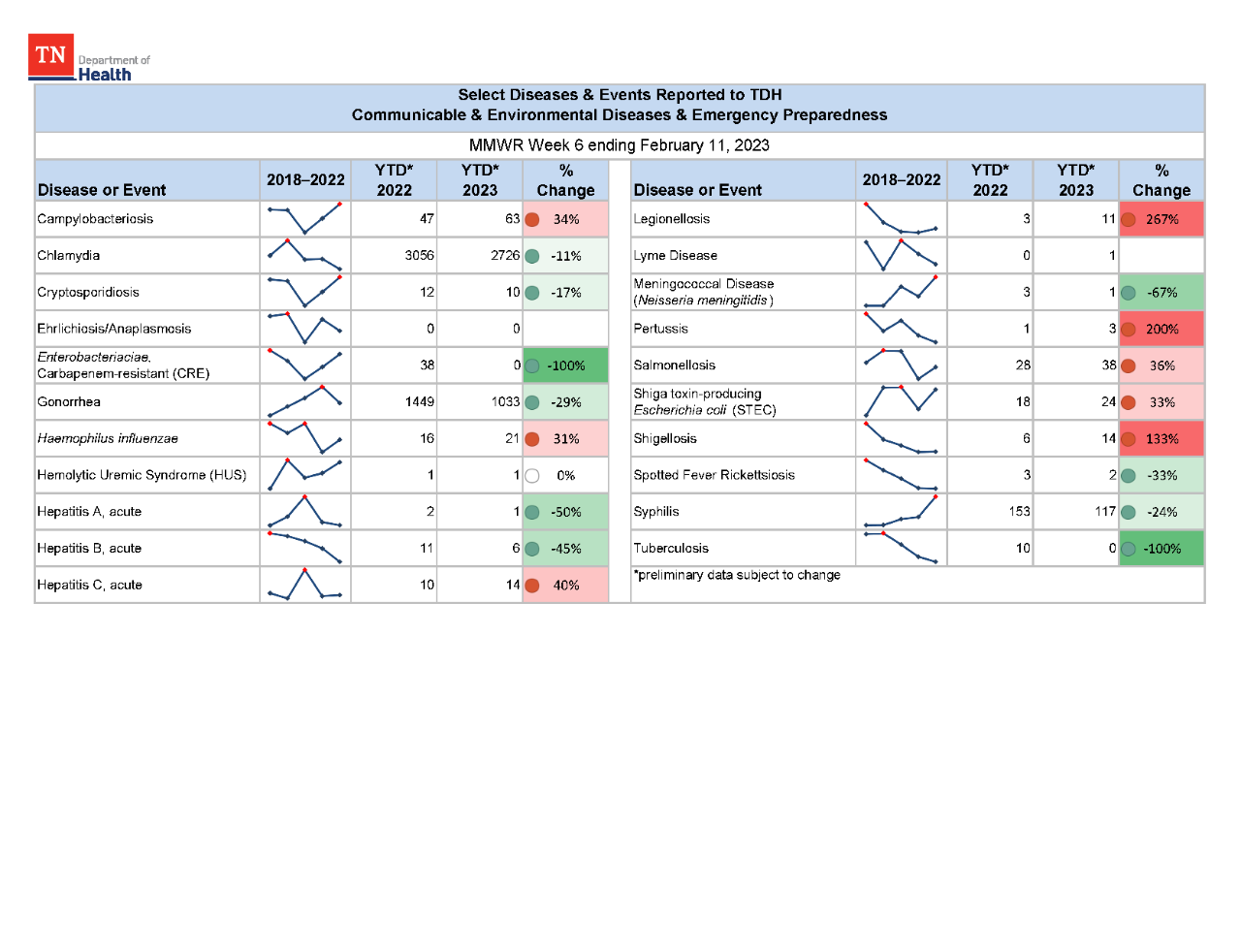Click the red dot in the Salmonellosis row
The height and width of the screenshot is (952, 1241).
click(1129, 366)
